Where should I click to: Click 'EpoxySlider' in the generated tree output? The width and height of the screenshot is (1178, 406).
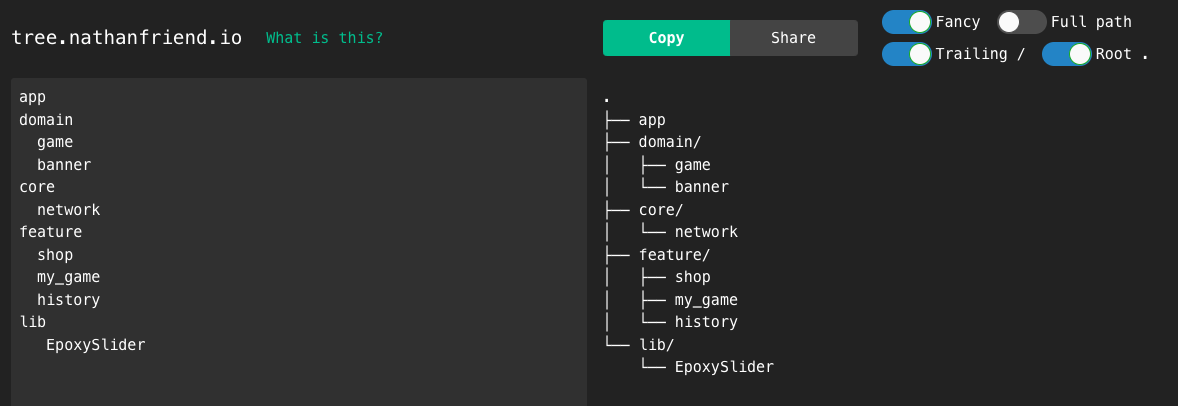[x=724, y=367]
